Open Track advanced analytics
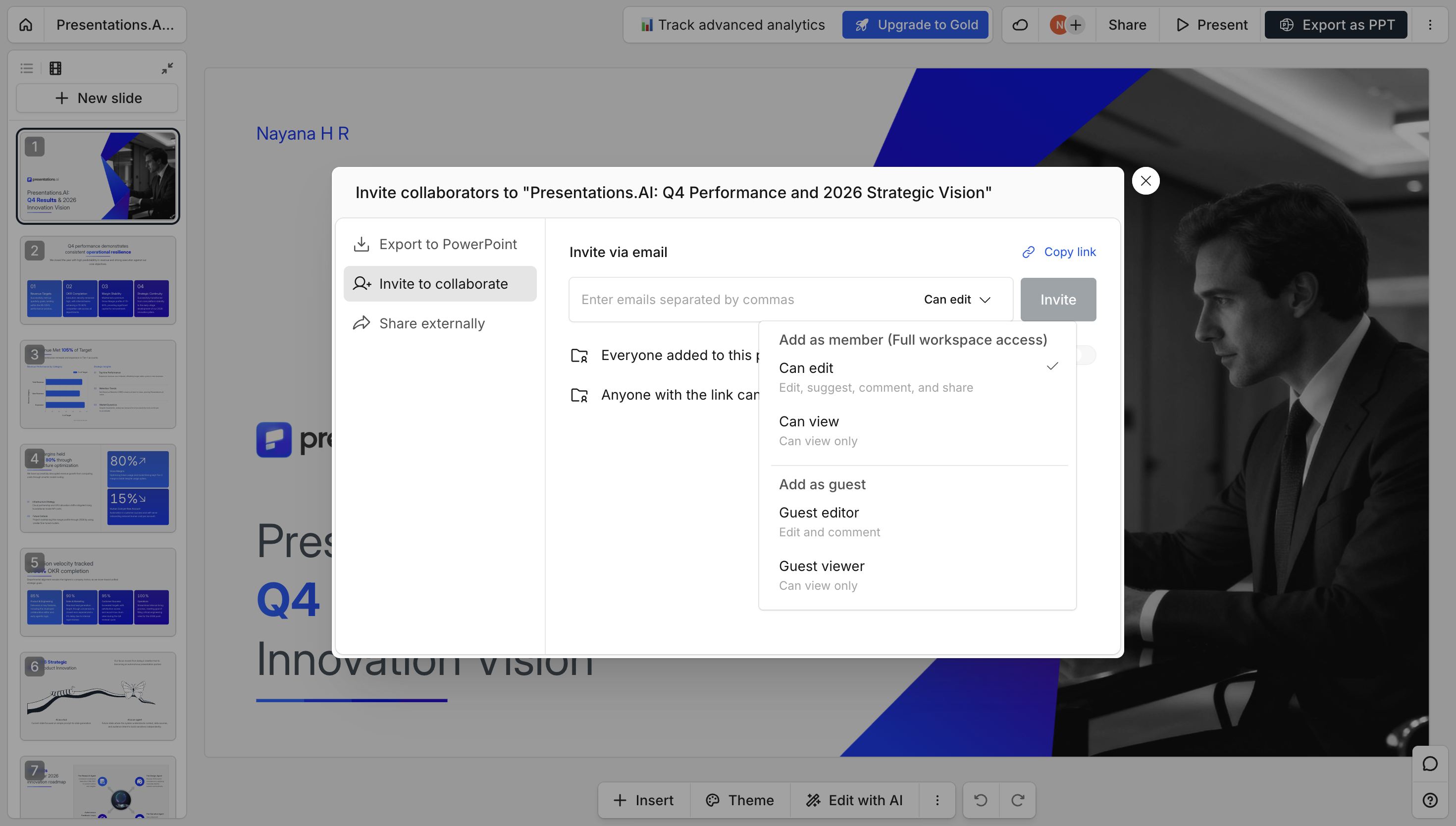 click(x=733, y=25)
